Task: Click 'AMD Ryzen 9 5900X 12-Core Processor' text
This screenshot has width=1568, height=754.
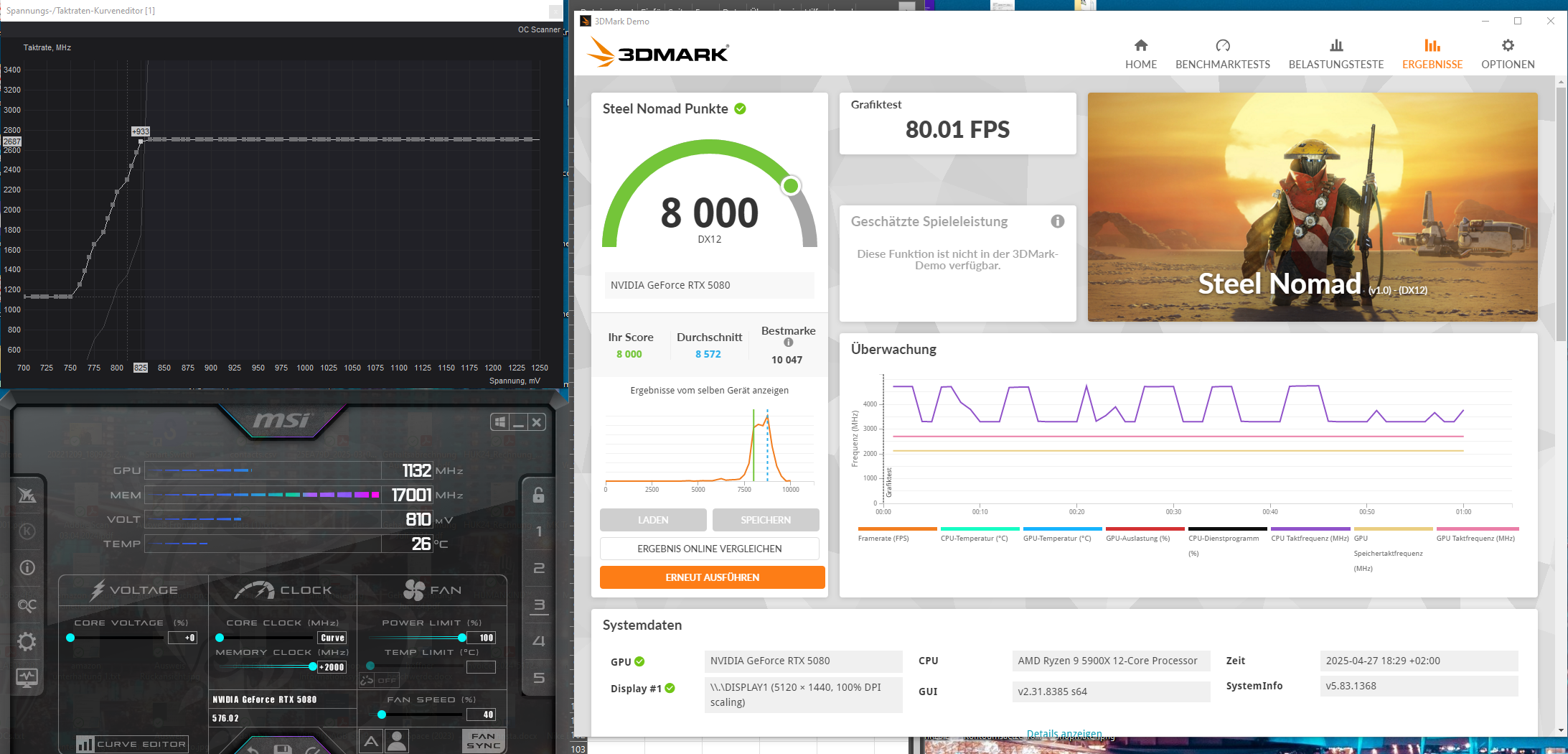Action: pos(1107,661)
